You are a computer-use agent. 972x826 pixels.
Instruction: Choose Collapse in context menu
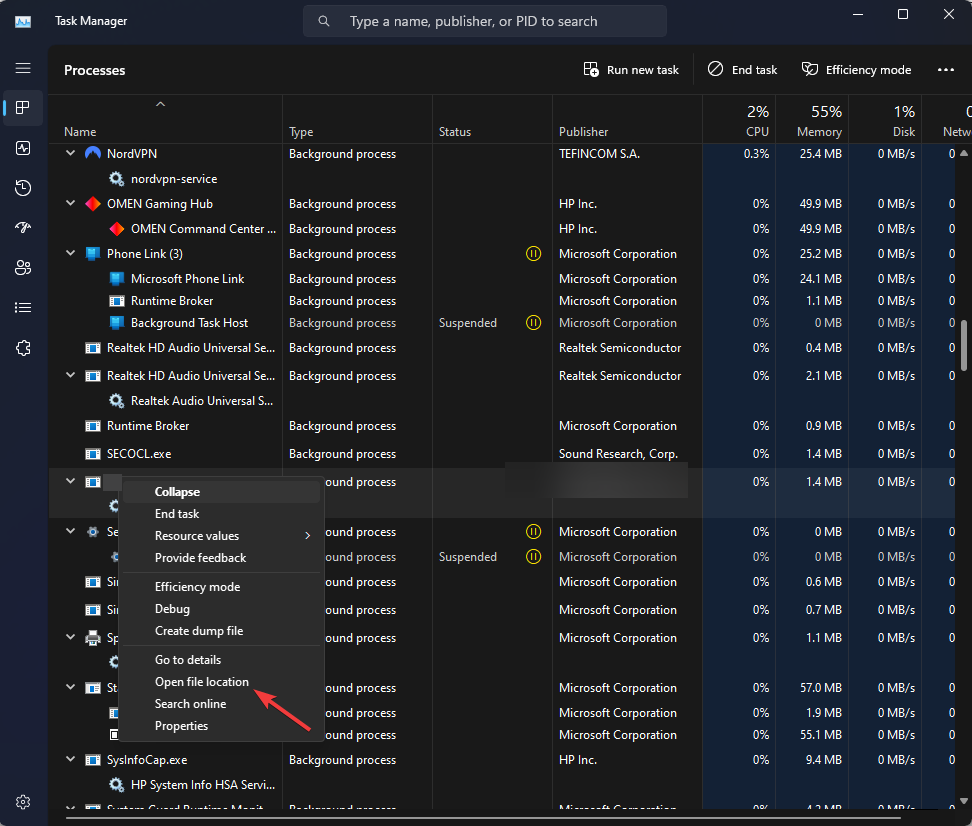pyautogui.click(x=222, y=492)
